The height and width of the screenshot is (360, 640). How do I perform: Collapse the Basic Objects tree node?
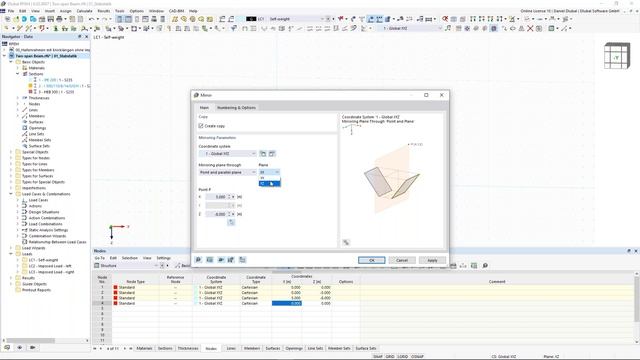[11, 62]
